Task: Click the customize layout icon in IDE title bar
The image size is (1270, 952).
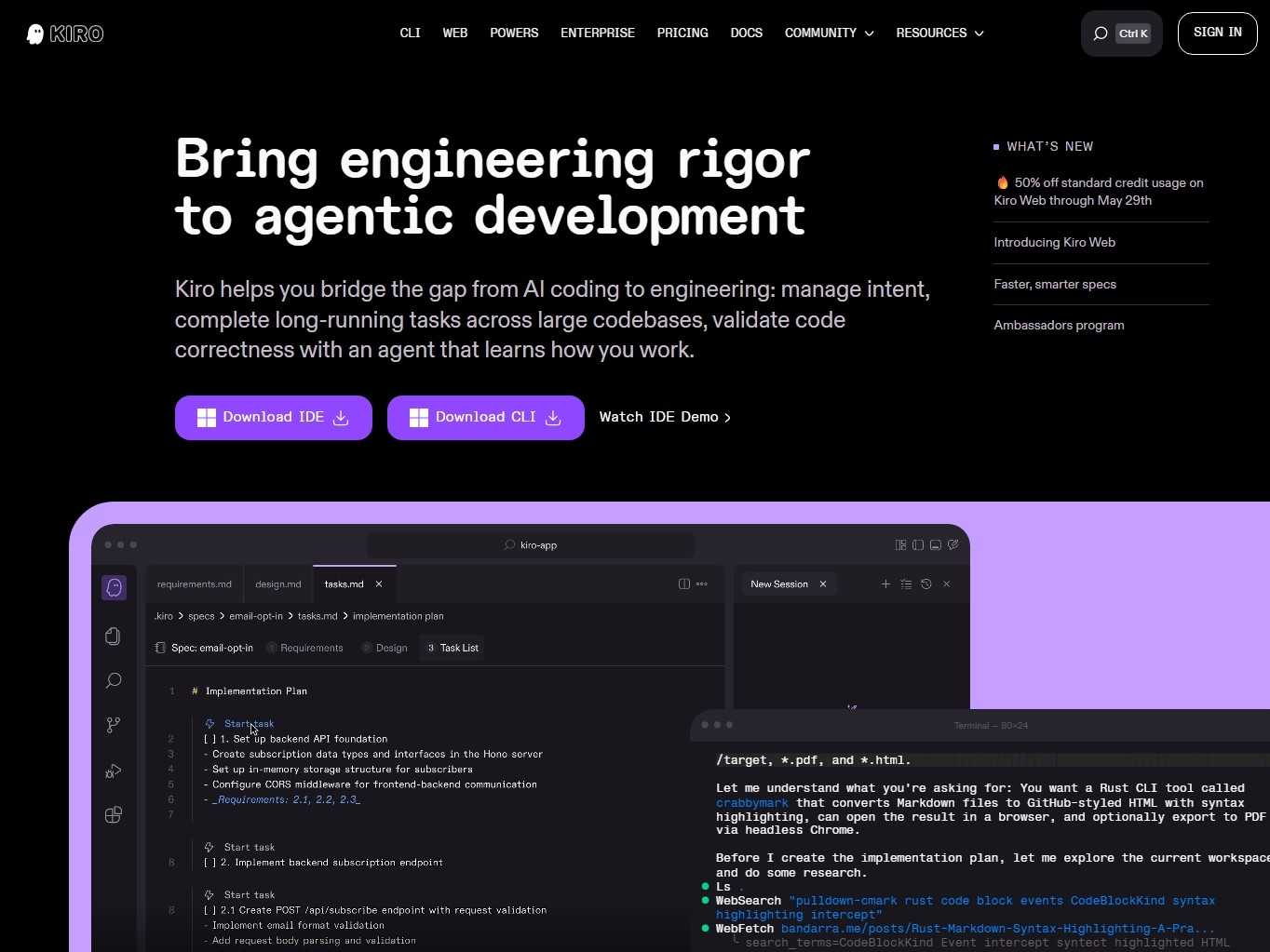Action: click(x=900, y=545)
